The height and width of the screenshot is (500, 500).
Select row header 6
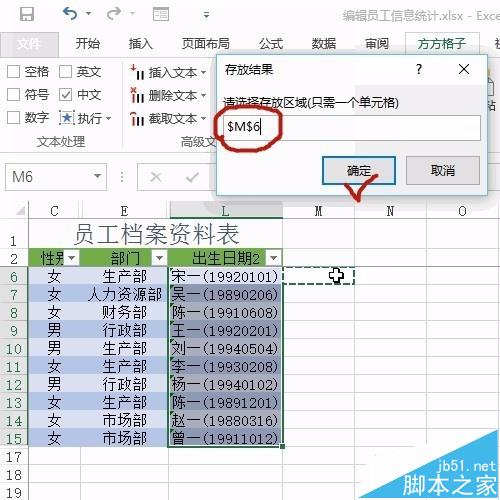(x=14, y=277)
